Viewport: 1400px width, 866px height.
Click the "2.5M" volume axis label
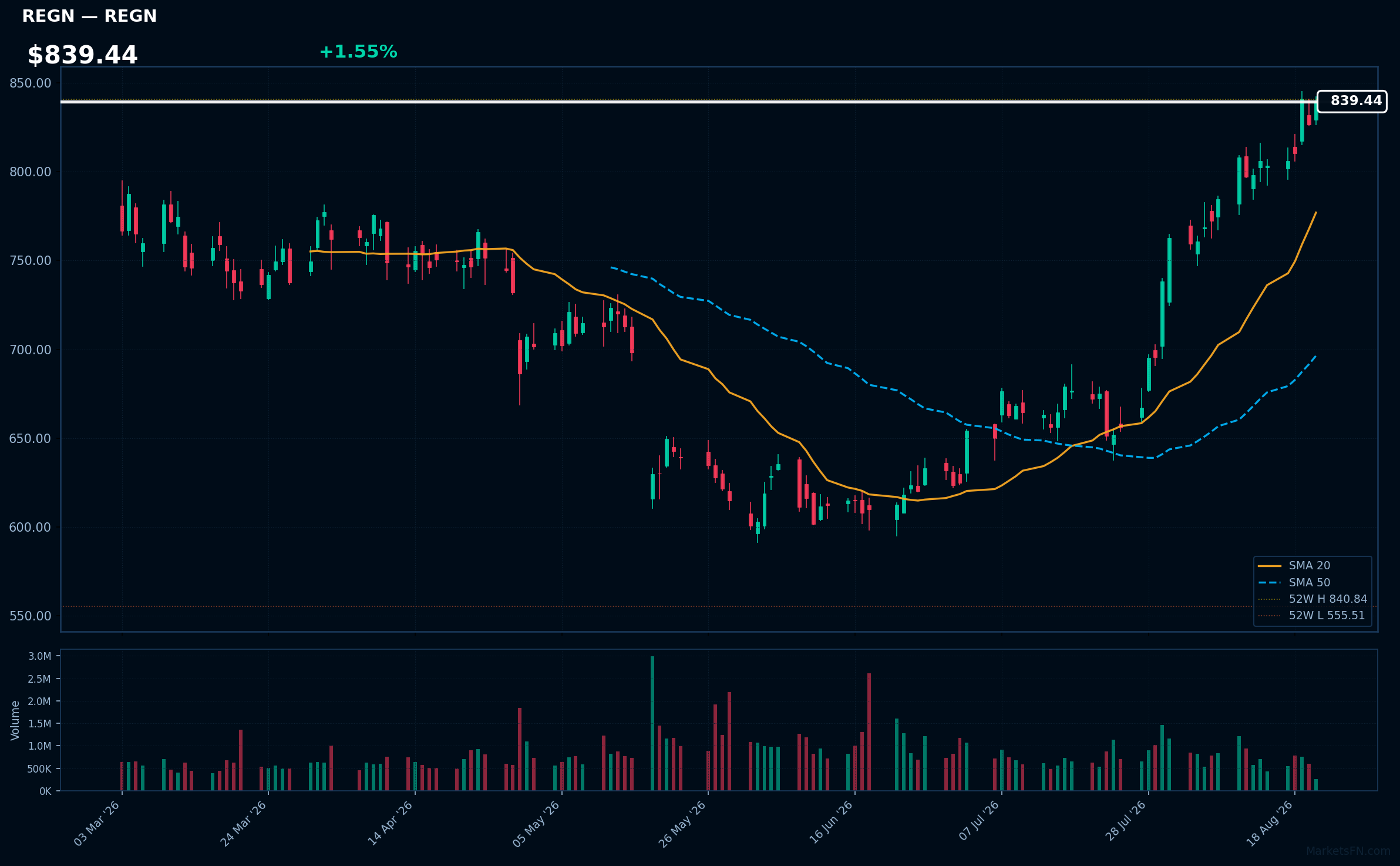40,679
